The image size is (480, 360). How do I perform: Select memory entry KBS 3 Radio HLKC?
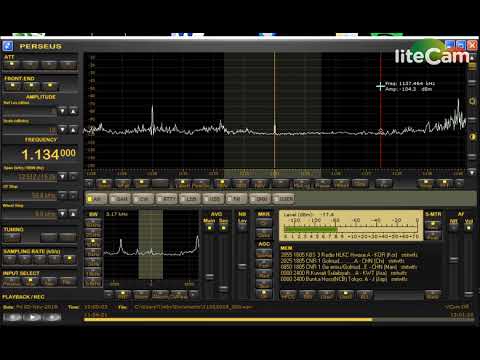(349, 255)
